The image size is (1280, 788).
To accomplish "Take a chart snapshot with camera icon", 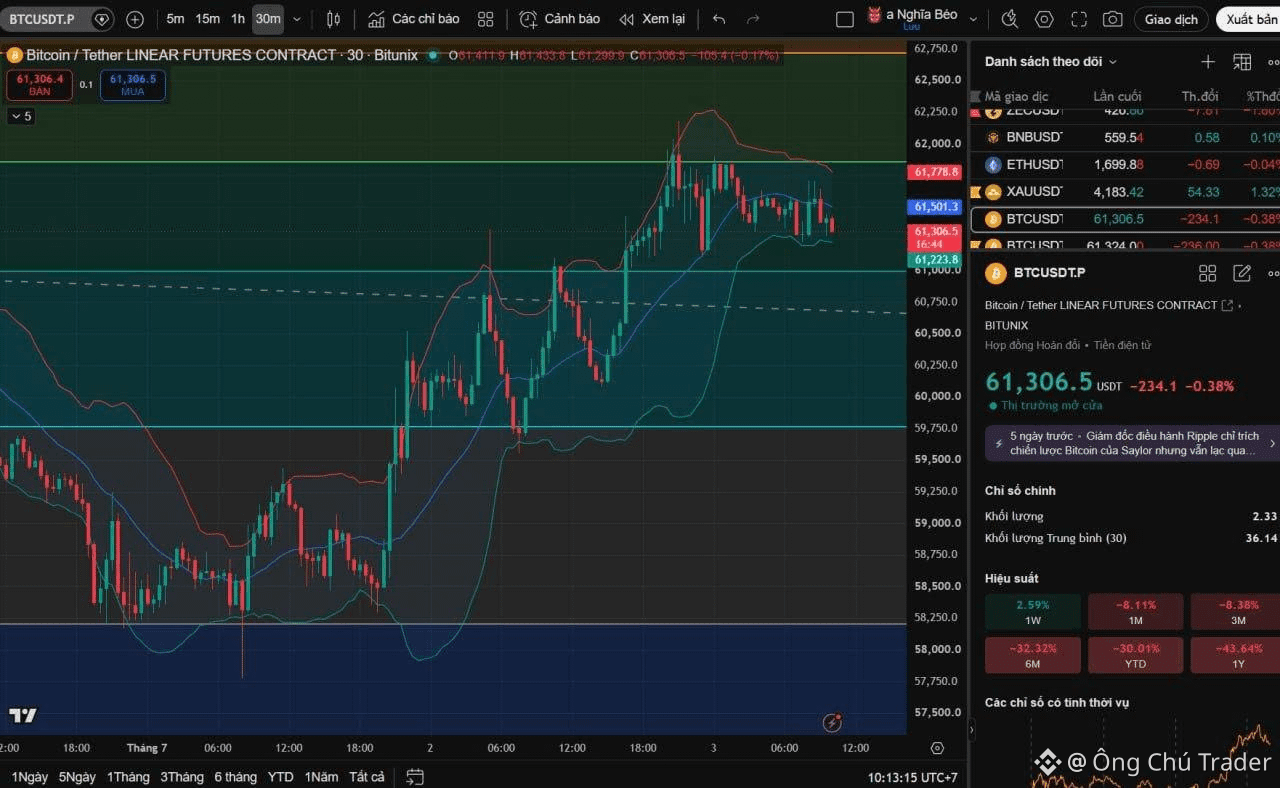I will [x=1112, y=19].
